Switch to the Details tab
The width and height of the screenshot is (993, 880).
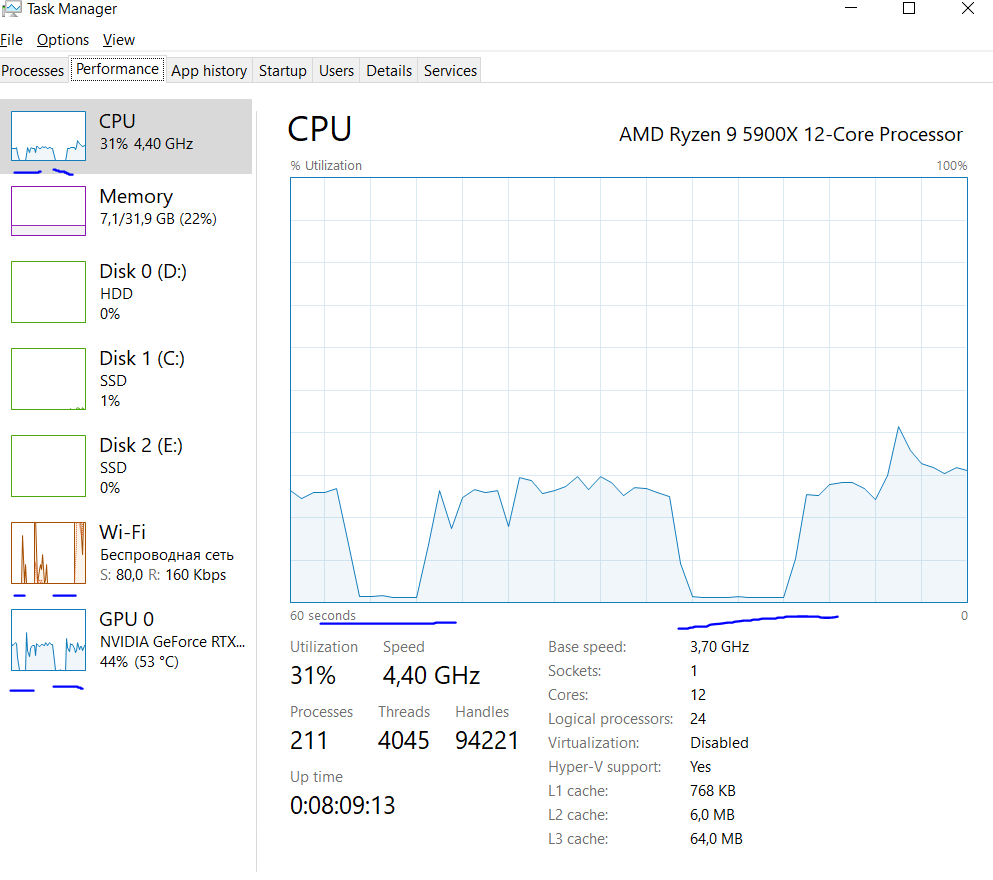389,71
